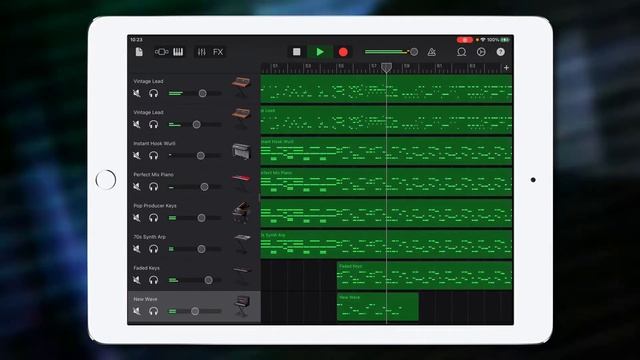This screenshot has width=640, height=360.
Task: Select the Perfect Mix Piano green region
Action: coord(386,182)
